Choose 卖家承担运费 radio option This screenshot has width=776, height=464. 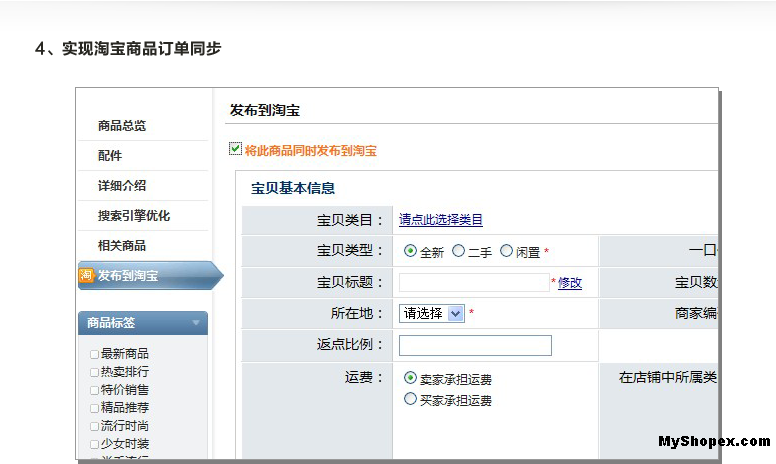[410, 378]
